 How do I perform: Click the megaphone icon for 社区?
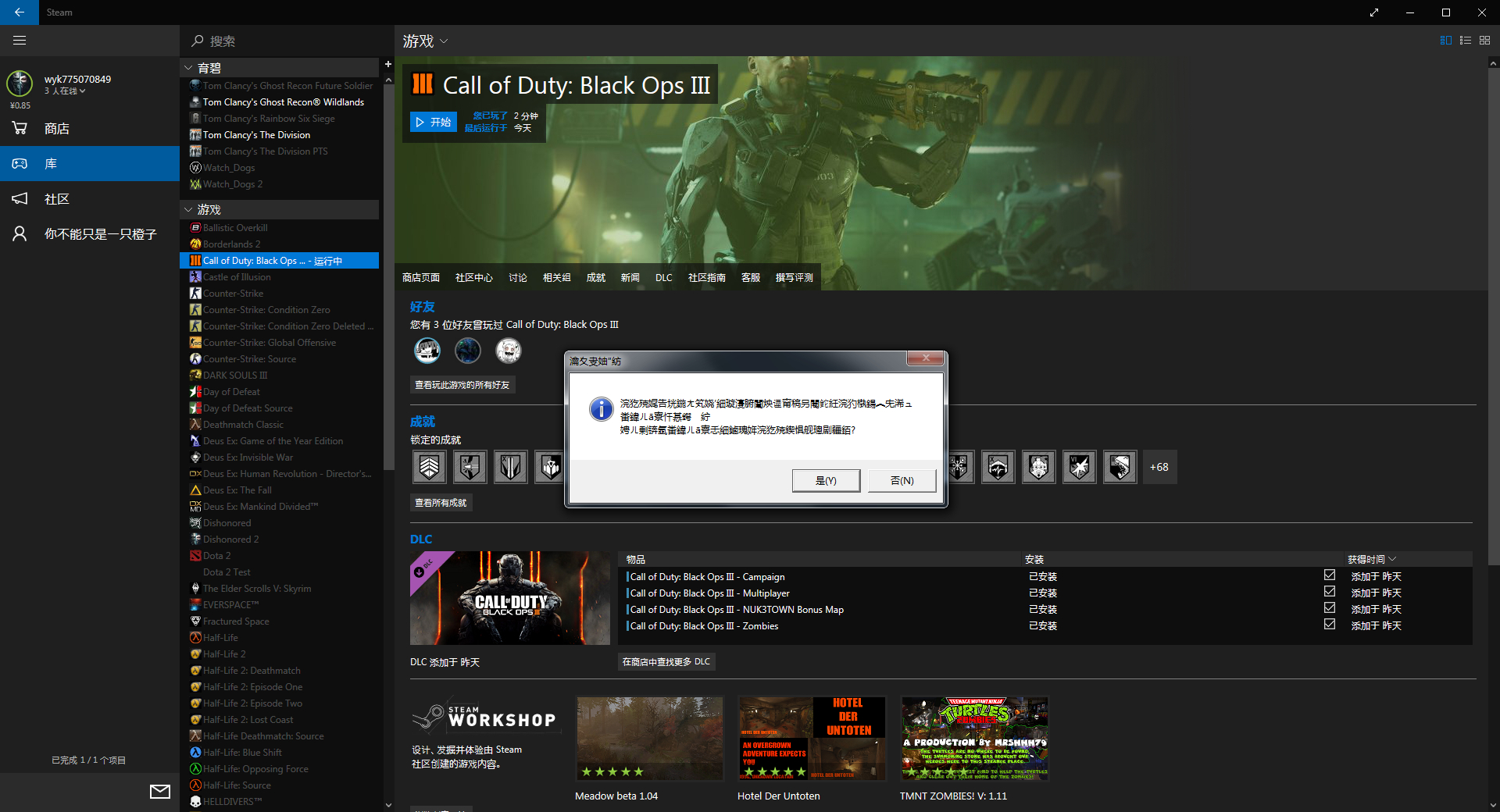(x=20, y=199)
